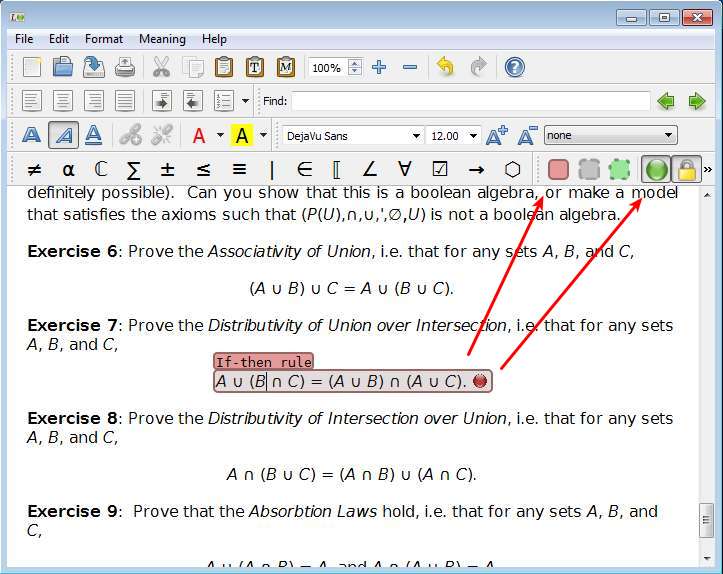
Task: Open the 'none' style dropdown
Action: tap(610, 135)
